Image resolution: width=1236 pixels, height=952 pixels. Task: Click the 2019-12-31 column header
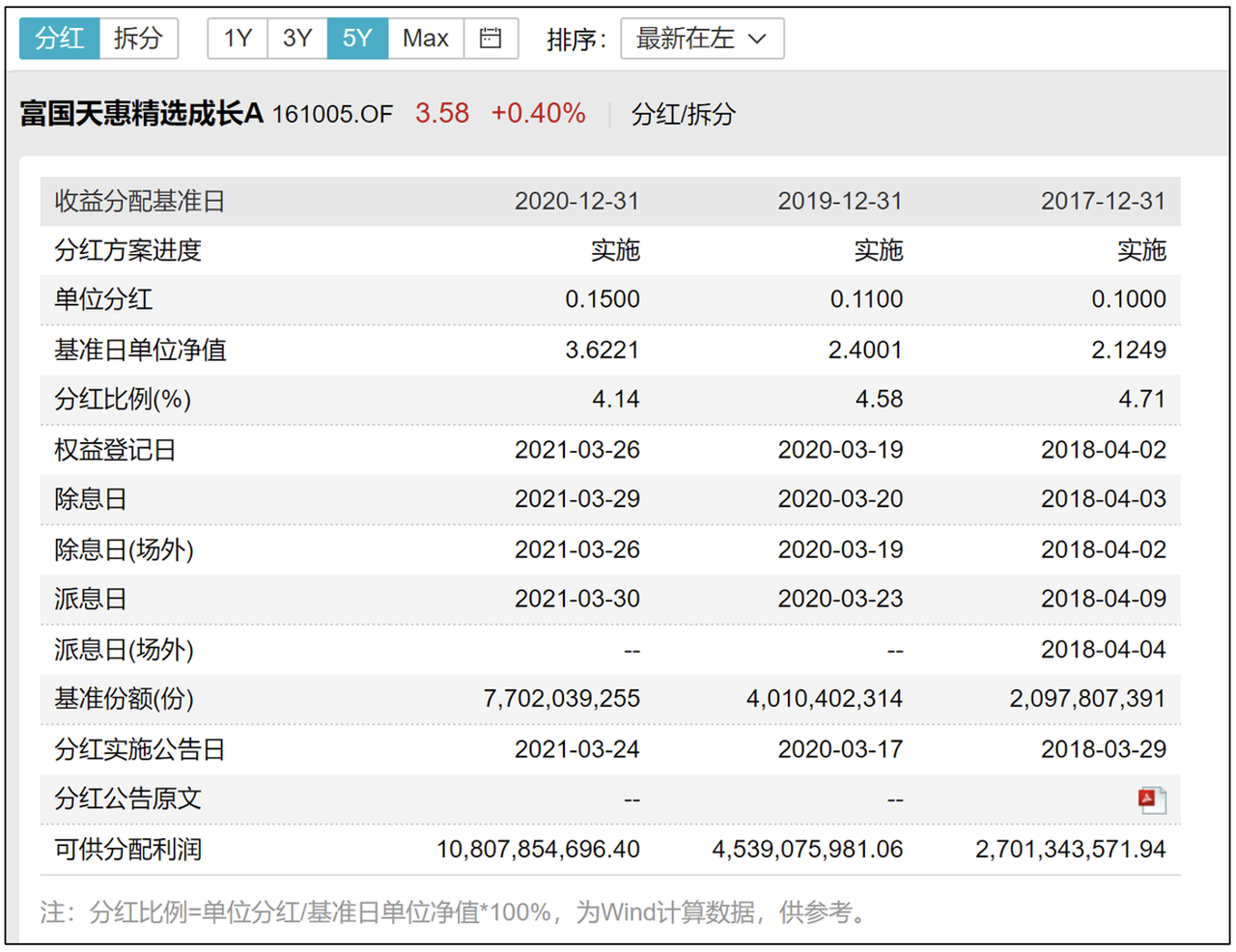(840, 201)
